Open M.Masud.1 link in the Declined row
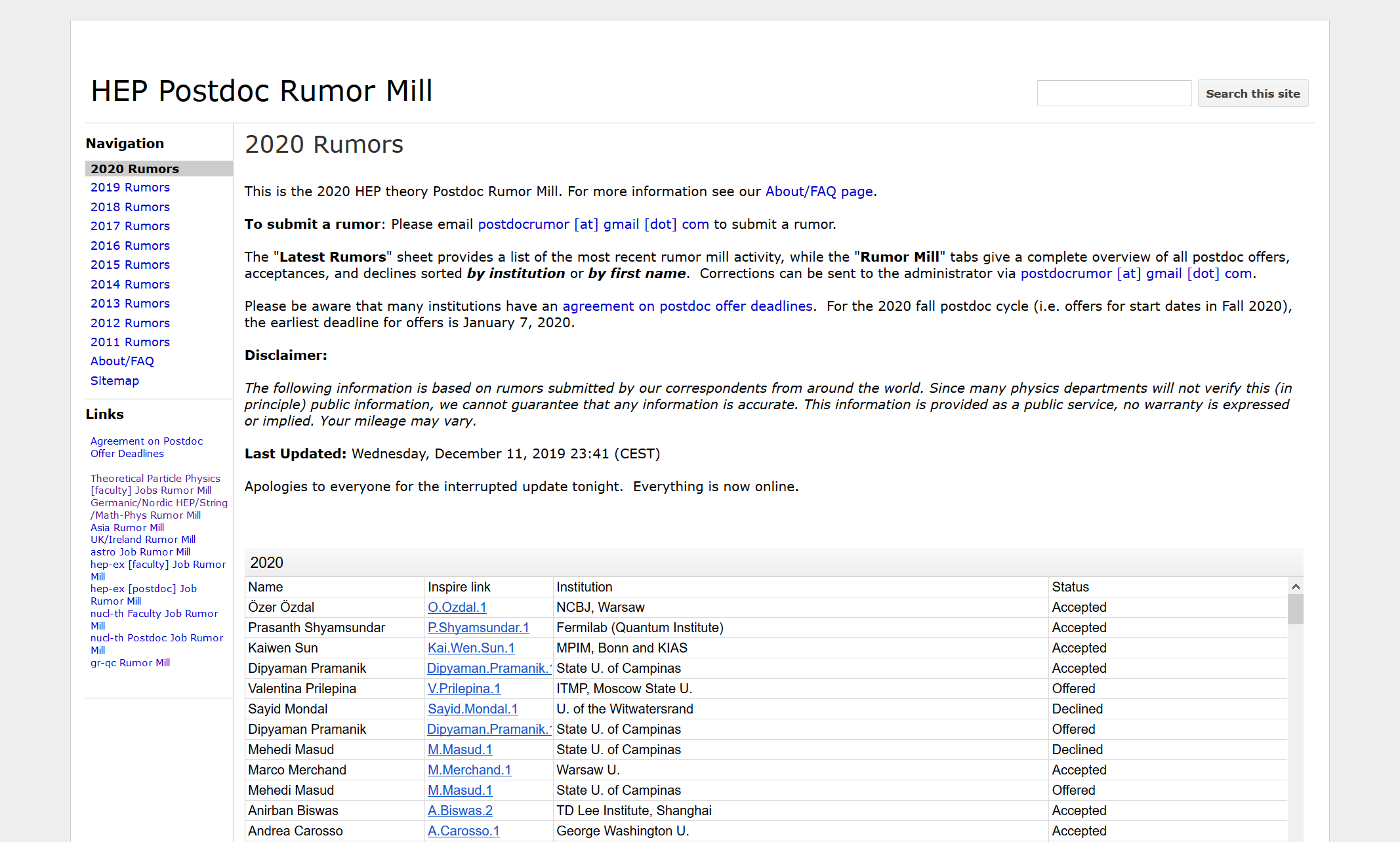The width and height of the screenshot is (1400, 842). pos(460,750)
